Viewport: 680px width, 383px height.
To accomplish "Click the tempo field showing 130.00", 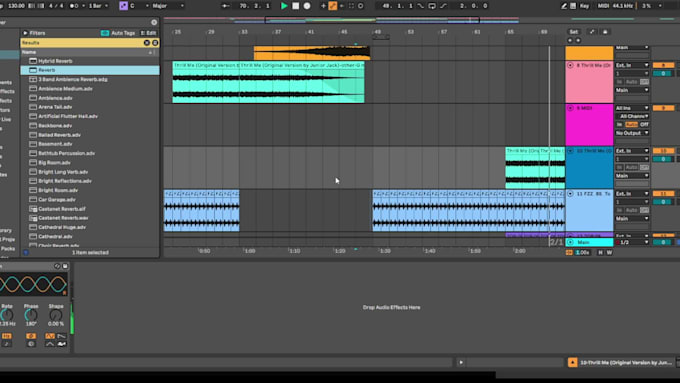I will (16, 6).
